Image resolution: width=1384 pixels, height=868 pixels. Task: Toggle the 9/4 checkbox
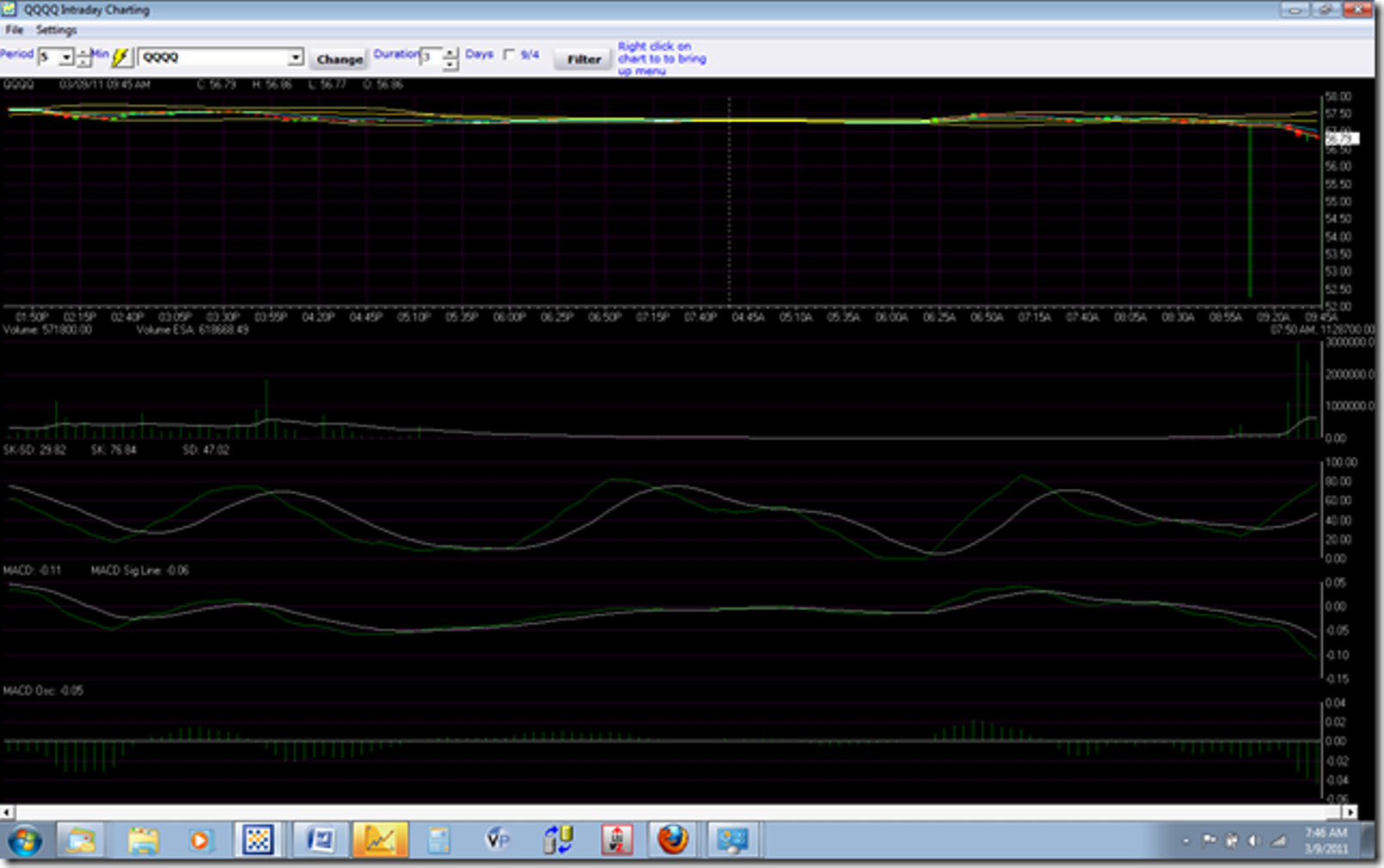click(x=509, y=54)
